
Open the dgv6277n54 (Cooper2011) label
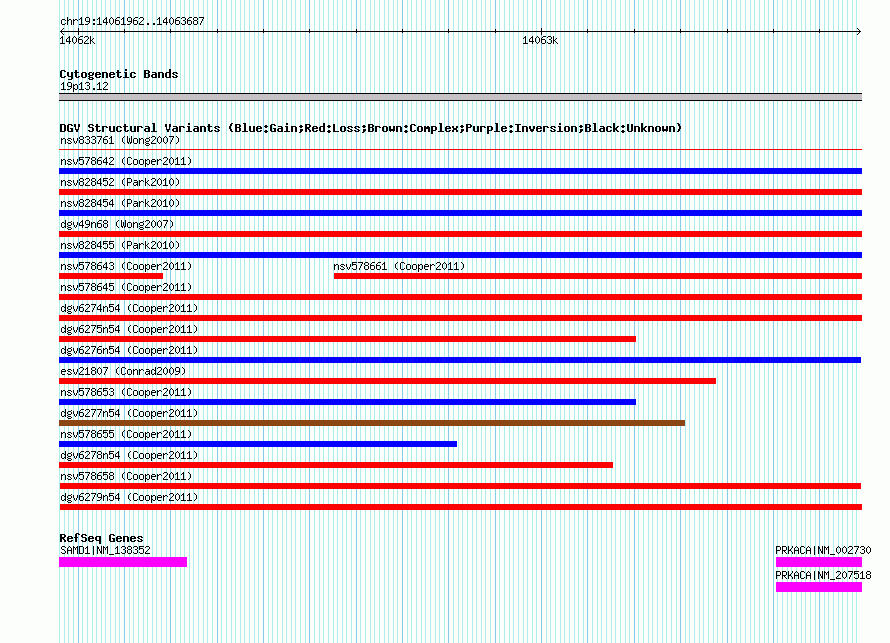tap(129, 413)
